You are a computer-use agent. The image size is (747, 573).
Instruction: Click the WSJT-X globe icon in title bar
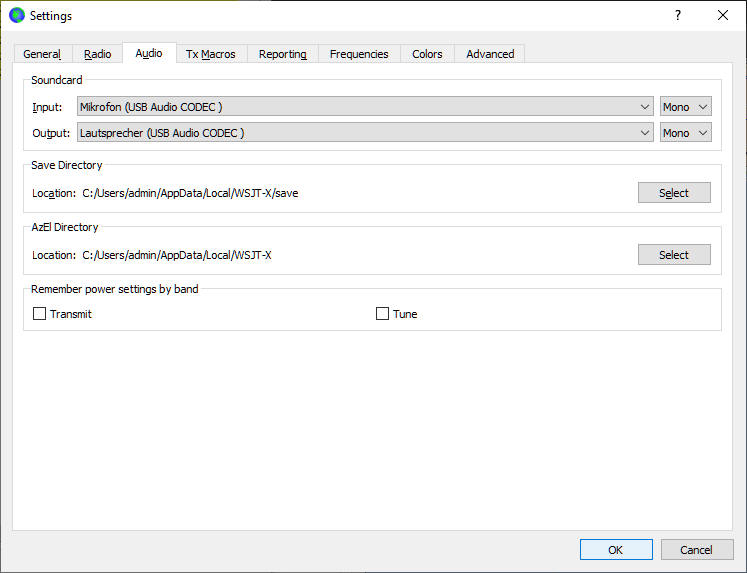coord(17,16)
